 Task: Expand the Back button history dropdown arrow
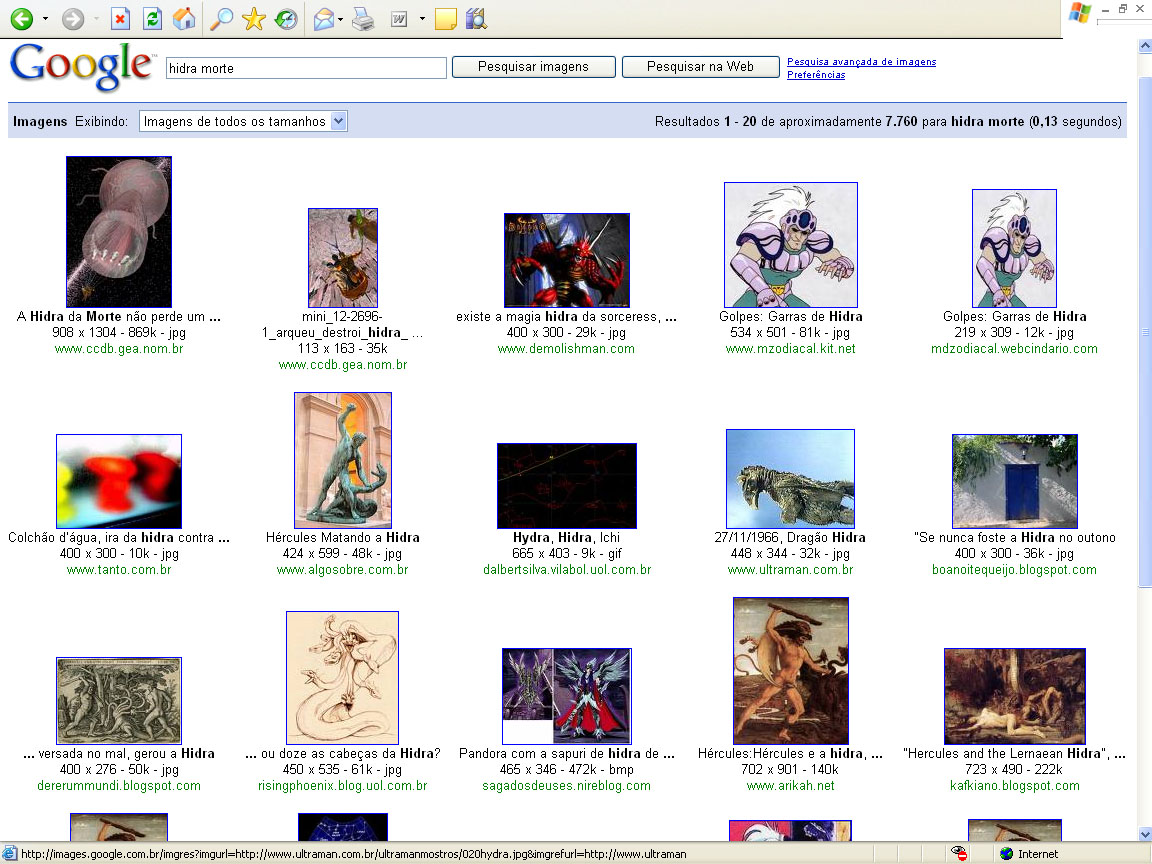[x=43, y=19]
